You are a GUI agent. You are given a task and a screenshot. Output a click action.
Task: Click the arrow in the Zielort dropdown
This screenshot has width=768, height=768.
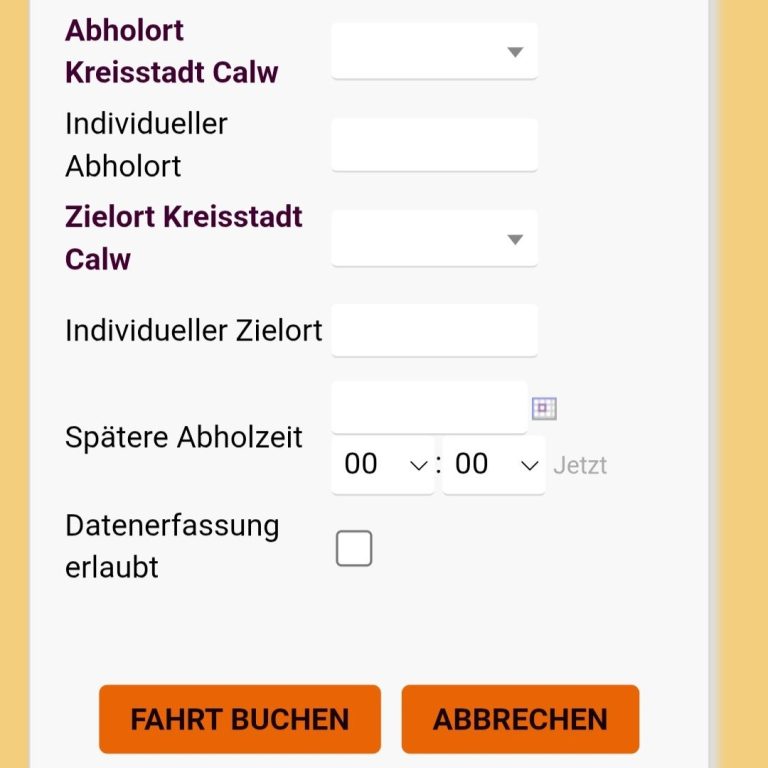tap(515, 239)
